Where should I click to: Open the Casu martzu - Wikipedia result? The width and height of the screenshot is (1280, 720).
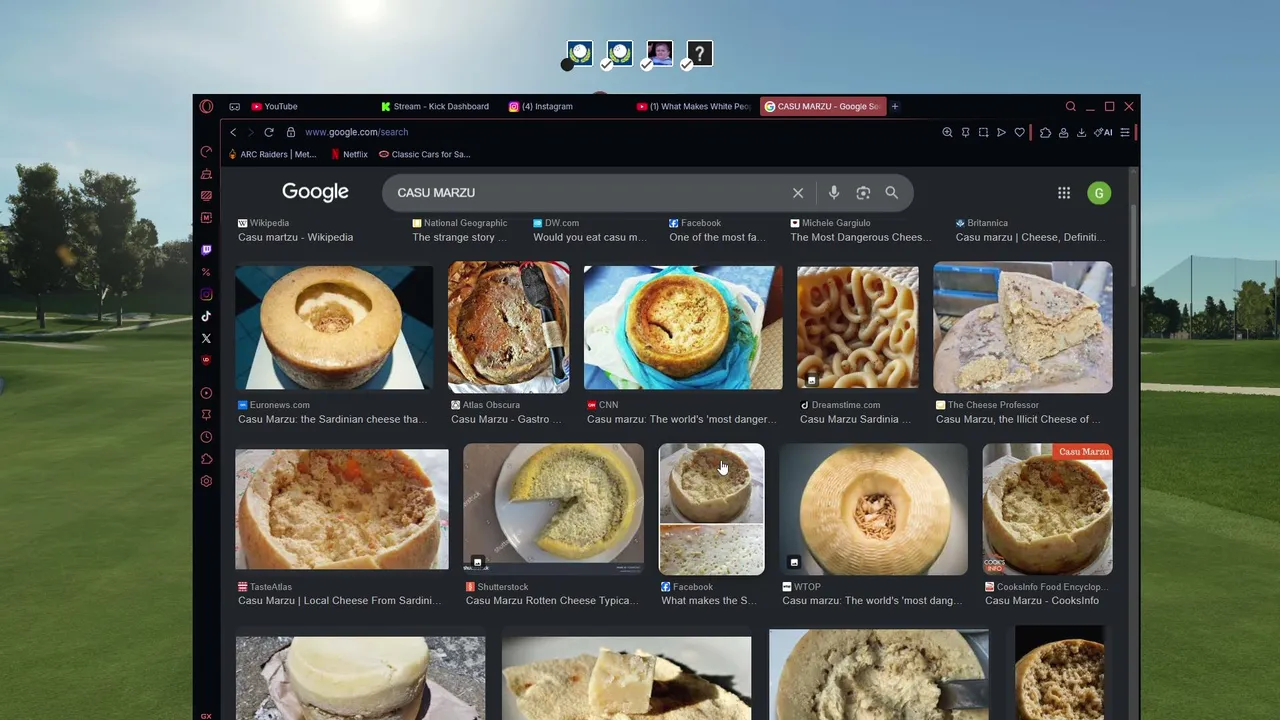[296, 237]
